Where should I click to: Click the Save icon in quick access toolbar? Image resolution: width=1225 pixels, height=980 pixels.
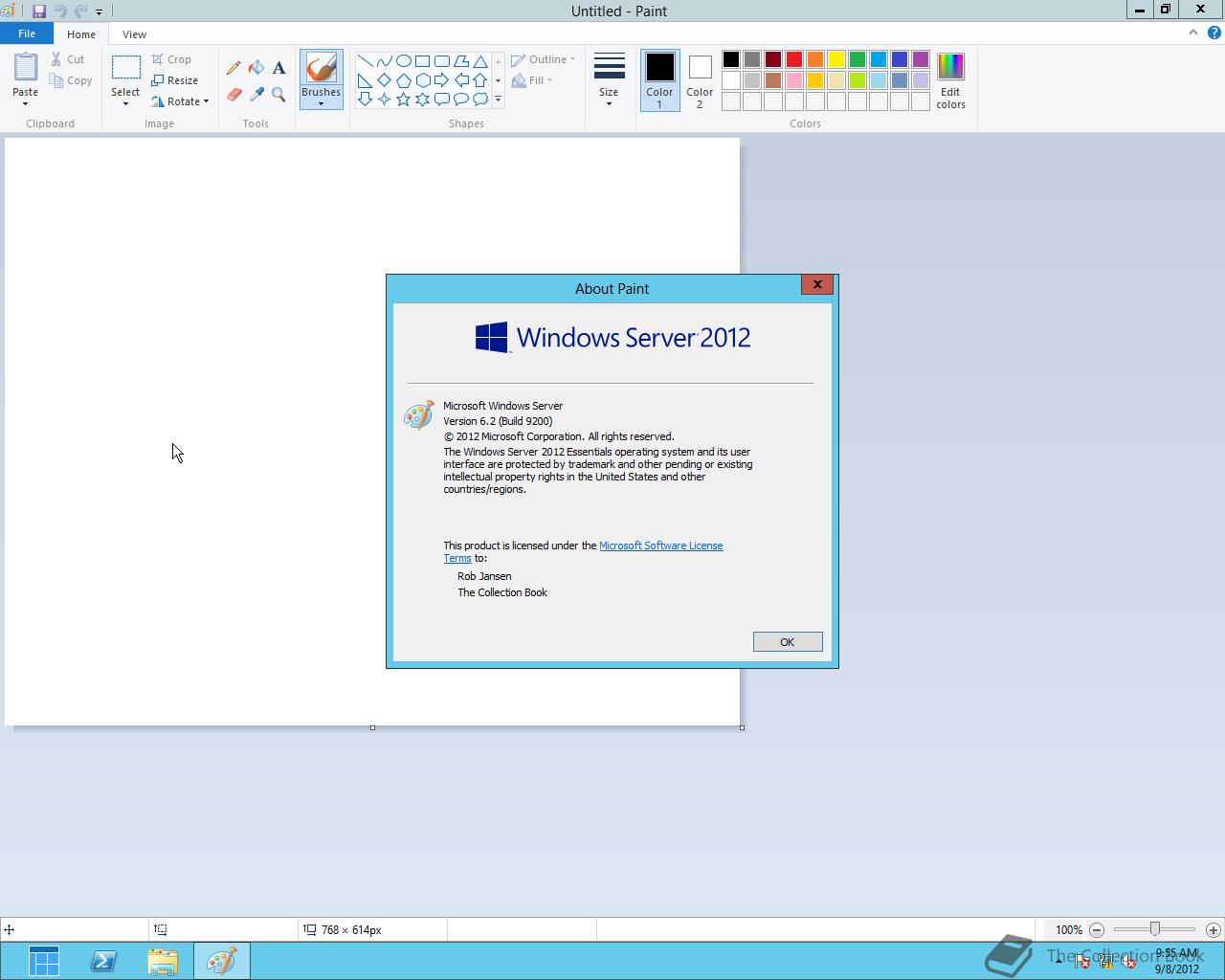(39, 11)
